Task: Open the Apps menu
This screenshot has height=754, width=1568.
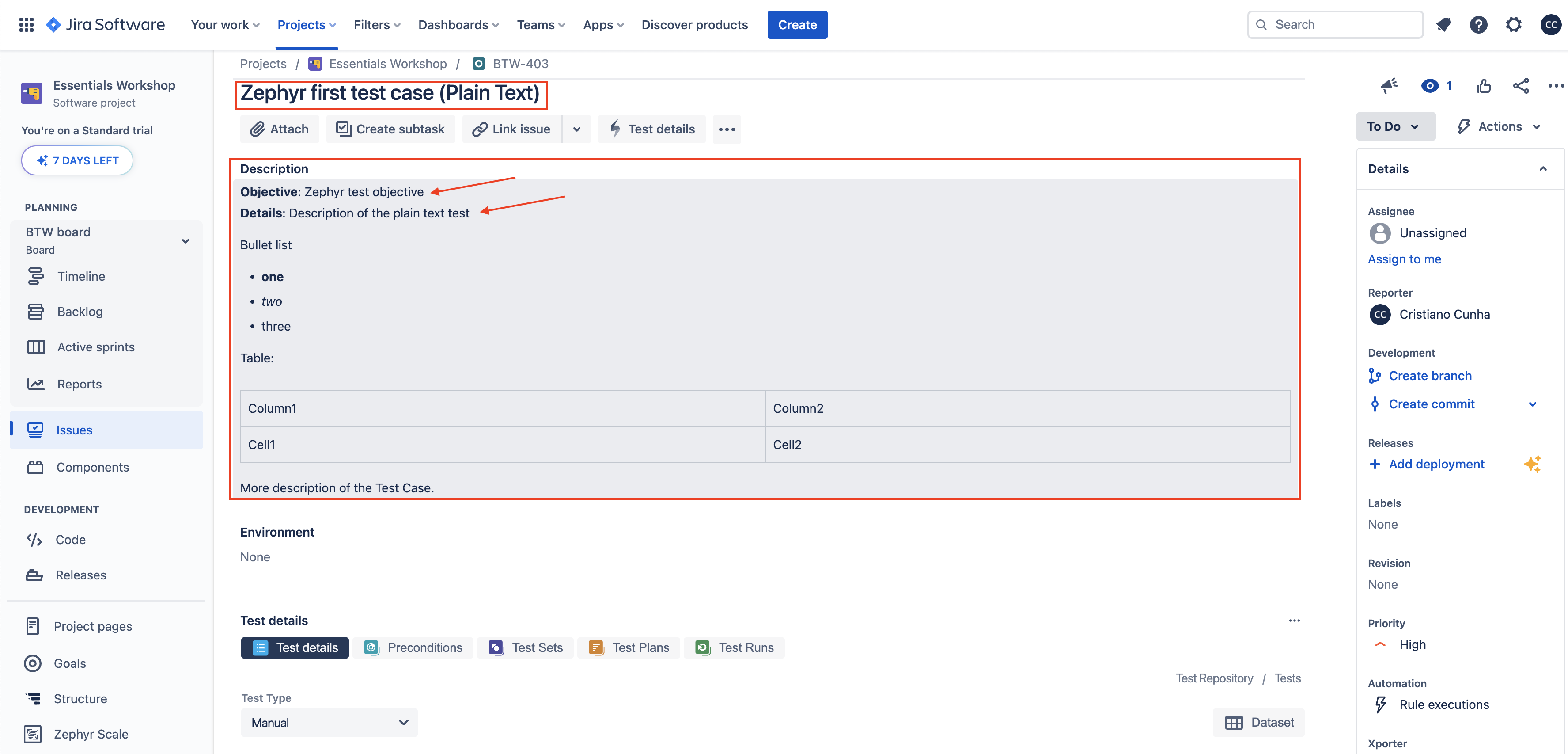Action: tap(603, 24)
